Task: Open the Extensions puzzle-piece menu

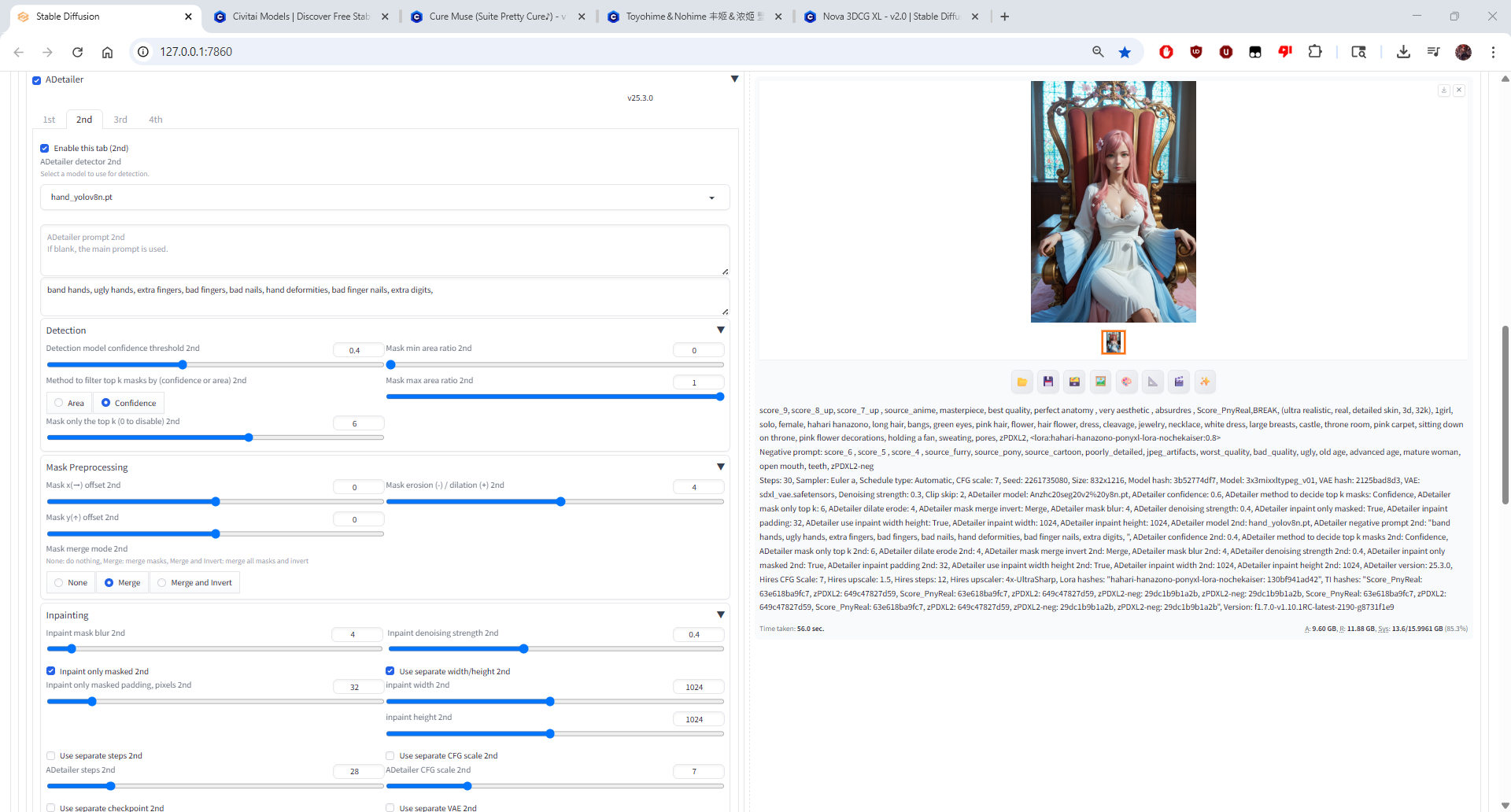Action: (x=1315, y=52)
